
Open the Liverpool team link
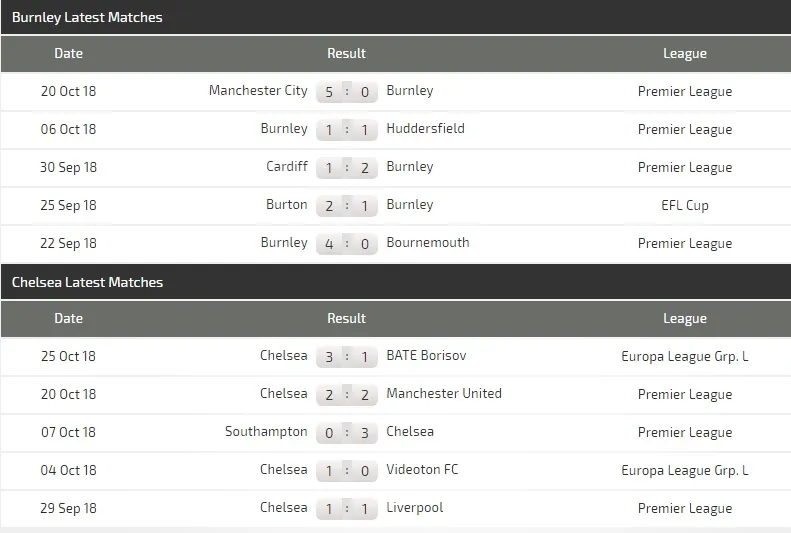click(x=415, y=508)
